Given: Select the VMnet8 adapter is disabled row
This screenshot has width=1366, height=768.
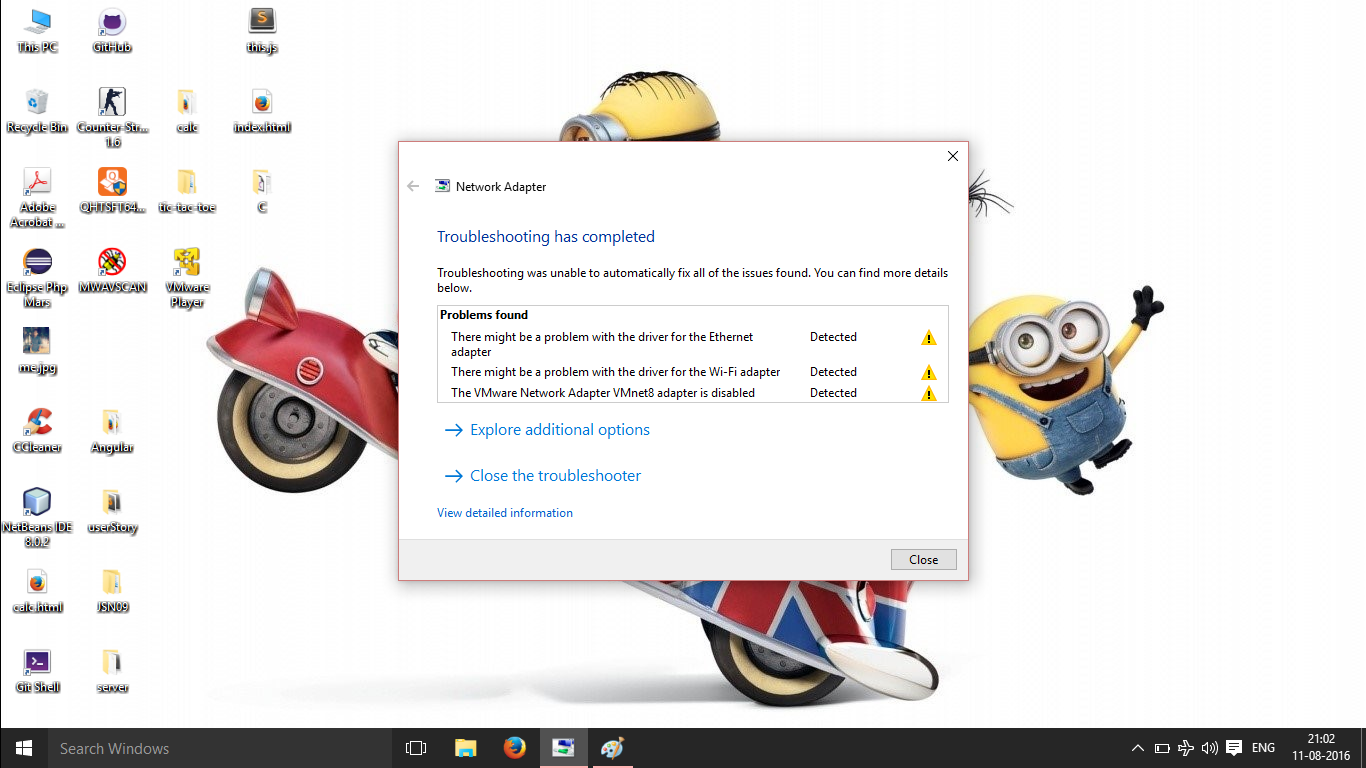Looking at the screenshot, I should click(693, 393).
